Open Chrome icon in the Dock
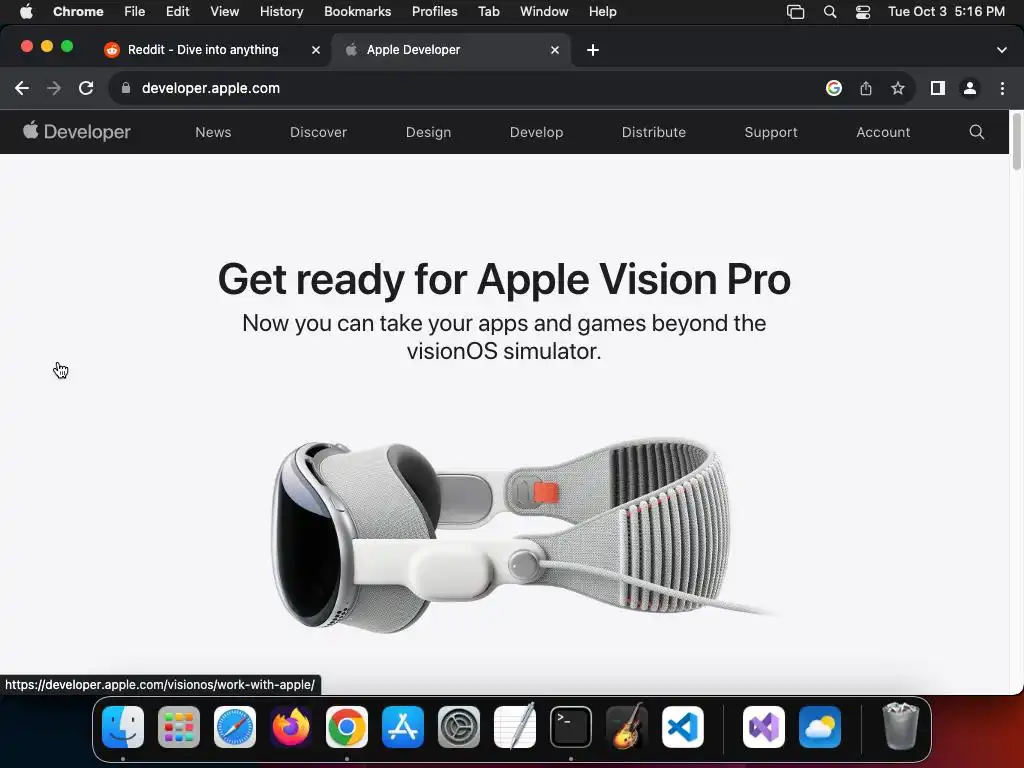1024x768 pixels. click(347, 727)
